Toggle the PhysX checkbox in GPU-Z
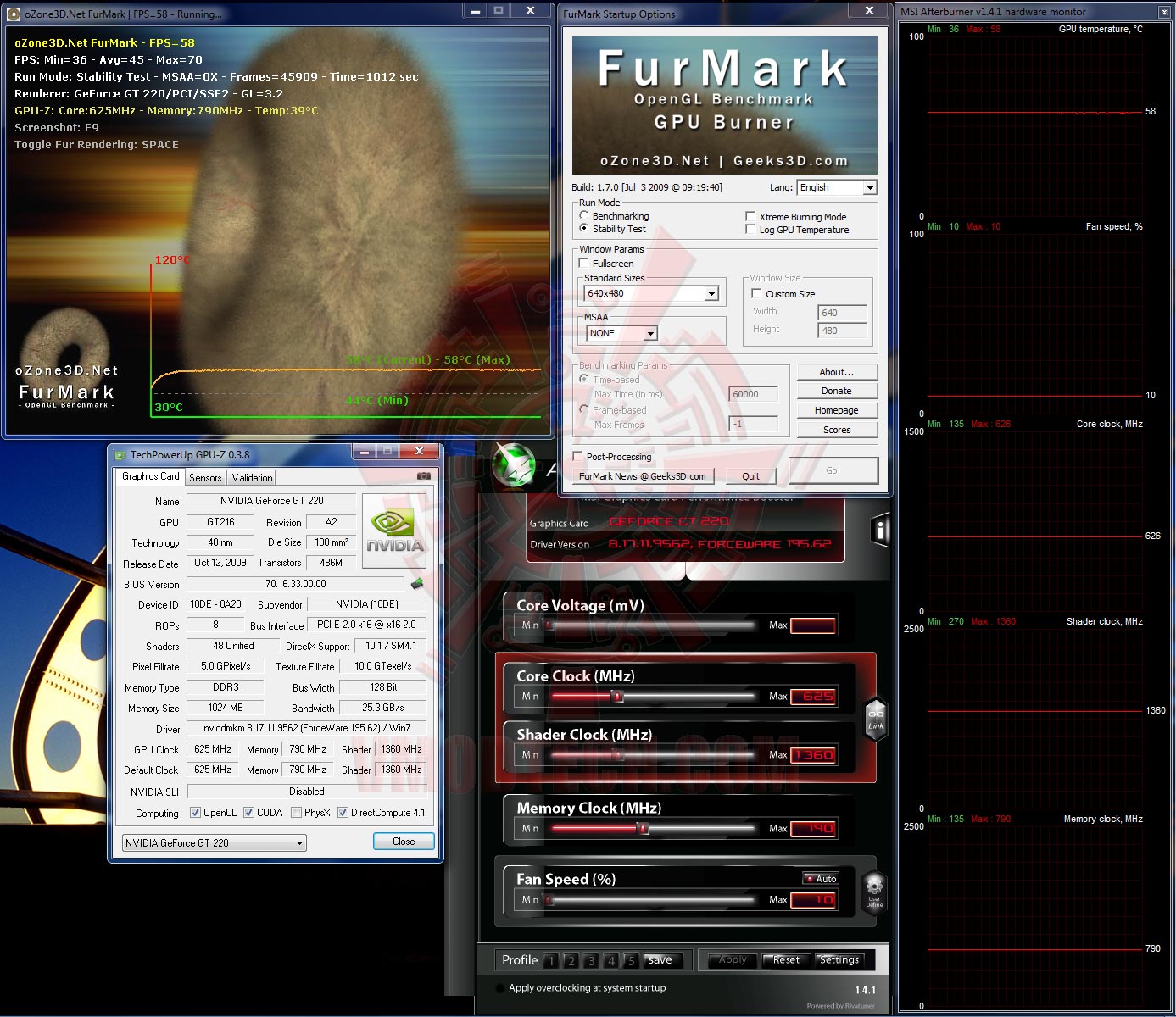 (296, 813)
